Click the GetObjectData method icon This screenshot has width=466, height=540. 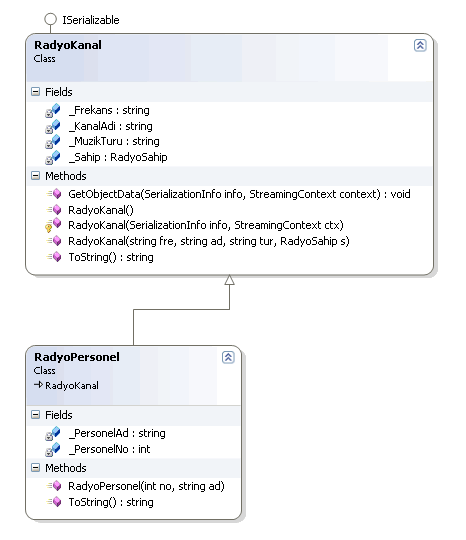(54, 194)
